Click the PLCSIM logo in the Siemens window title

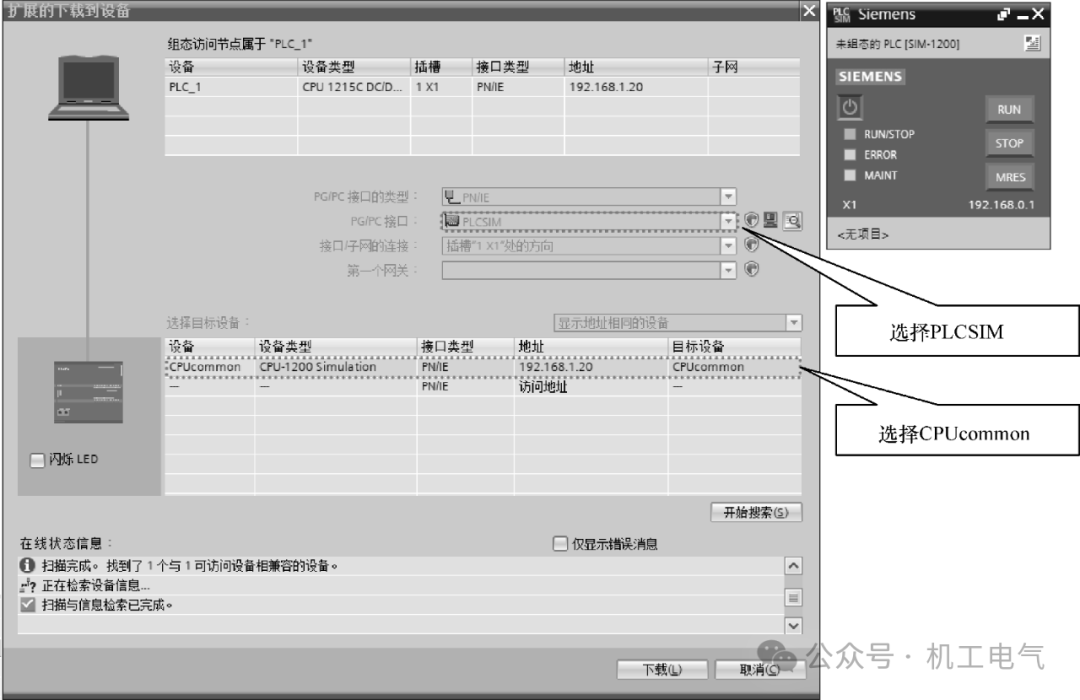[842, 14]
